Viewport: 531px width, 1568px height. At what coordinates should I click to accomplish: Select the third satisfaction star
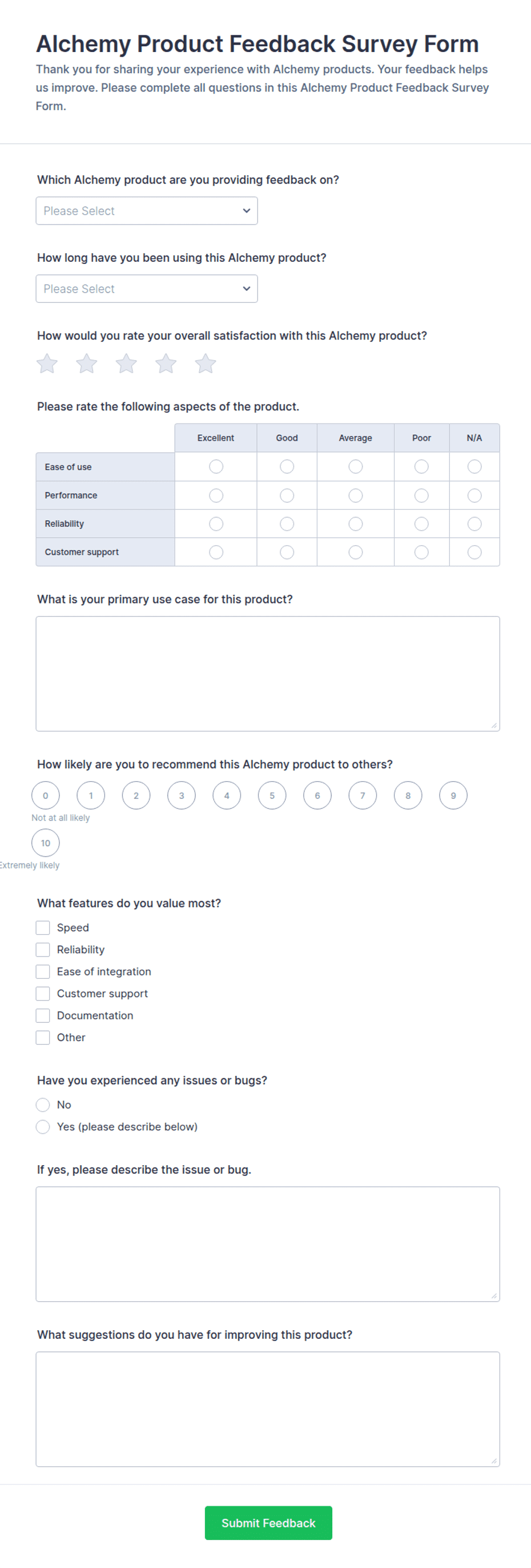pyautogui.click(x=126, y=363)
